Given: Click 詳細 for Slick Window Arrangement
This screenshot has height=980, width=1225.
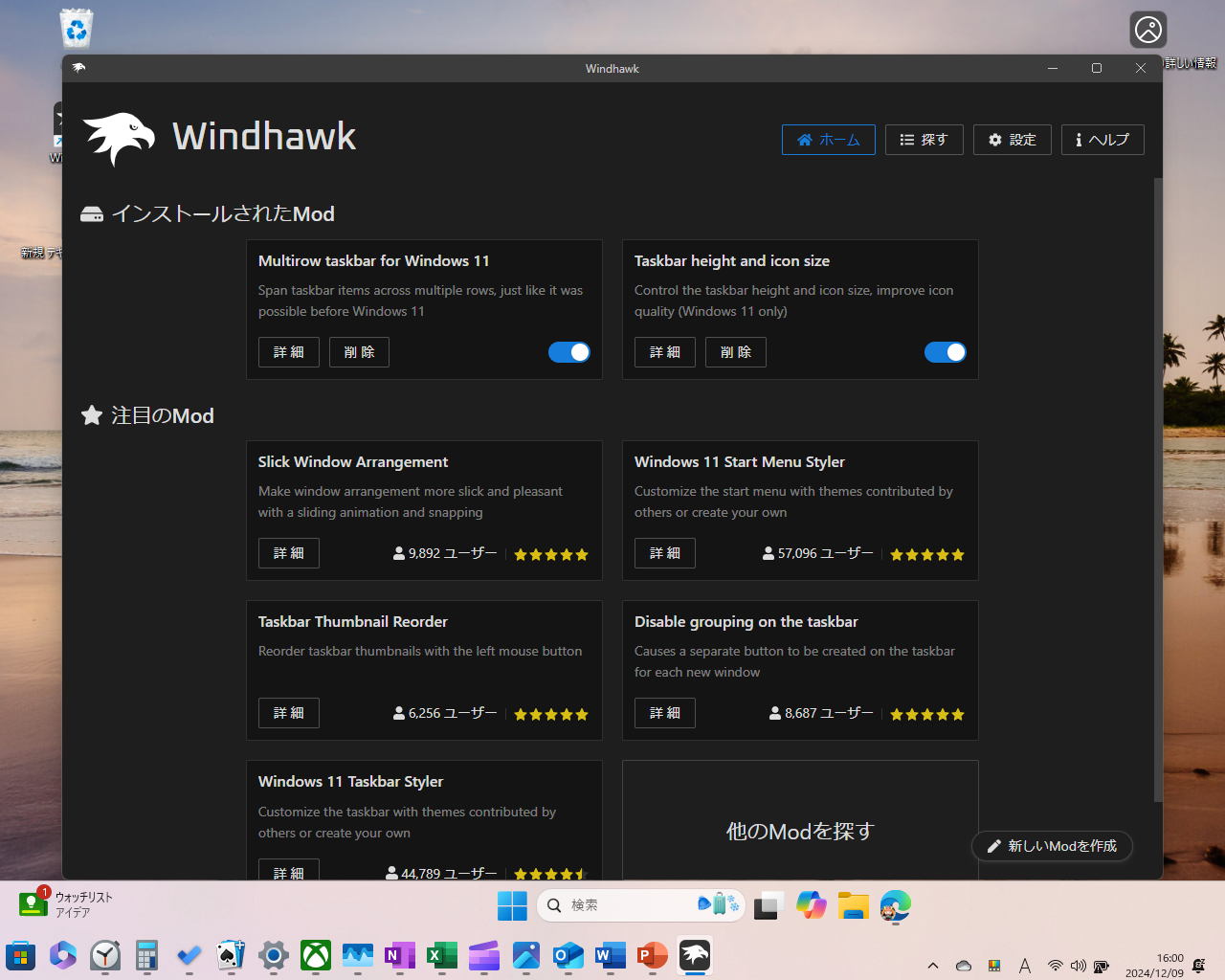Looking at the screenshot, I should [288, 553].
